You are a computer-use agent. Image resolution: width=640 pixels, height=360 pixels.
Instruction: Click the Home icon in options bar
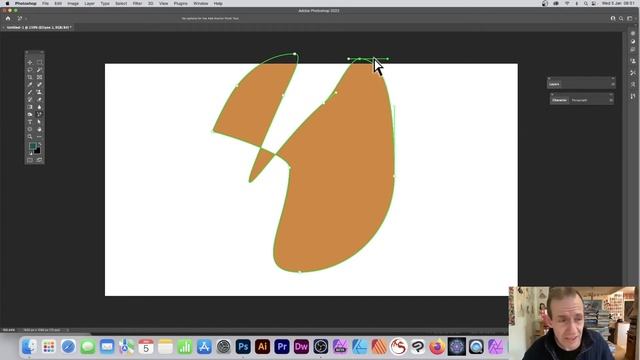8,18
